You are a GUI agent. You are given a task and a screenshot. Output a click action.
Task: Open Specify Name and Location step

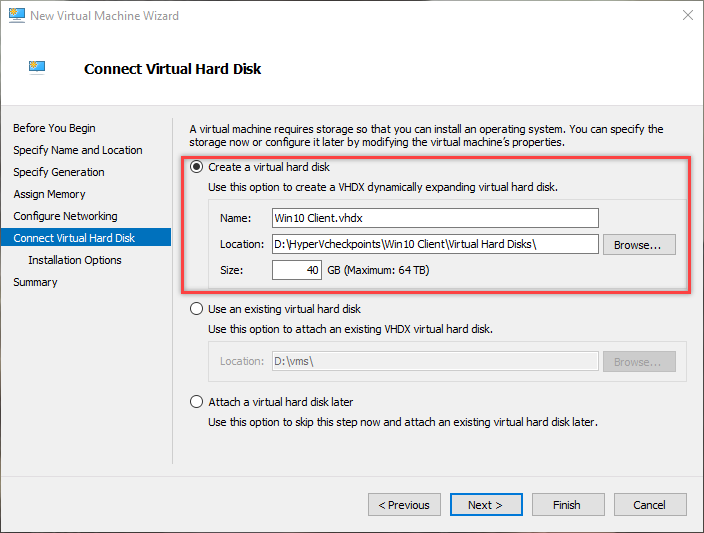pyautogui.click(x=78, y=150)
